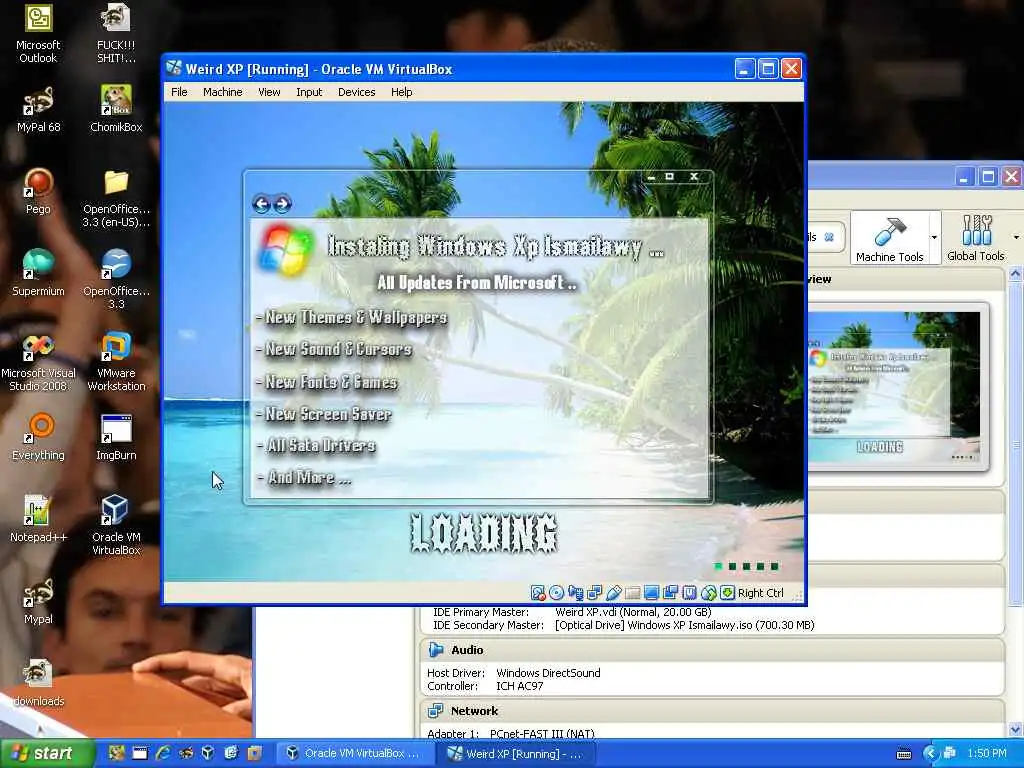Select the downloads desktop icon

tap(38, 684)
